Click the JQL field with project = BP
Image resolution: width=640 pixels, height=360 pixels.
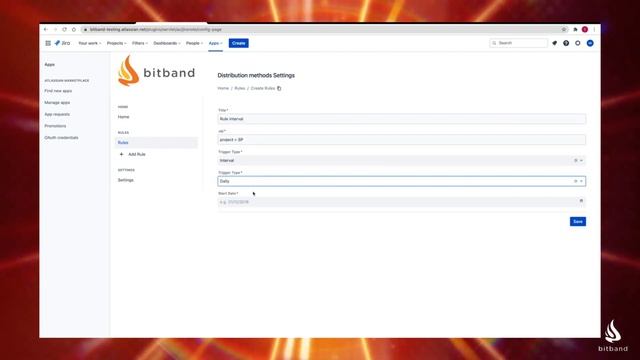coord(402,140)
